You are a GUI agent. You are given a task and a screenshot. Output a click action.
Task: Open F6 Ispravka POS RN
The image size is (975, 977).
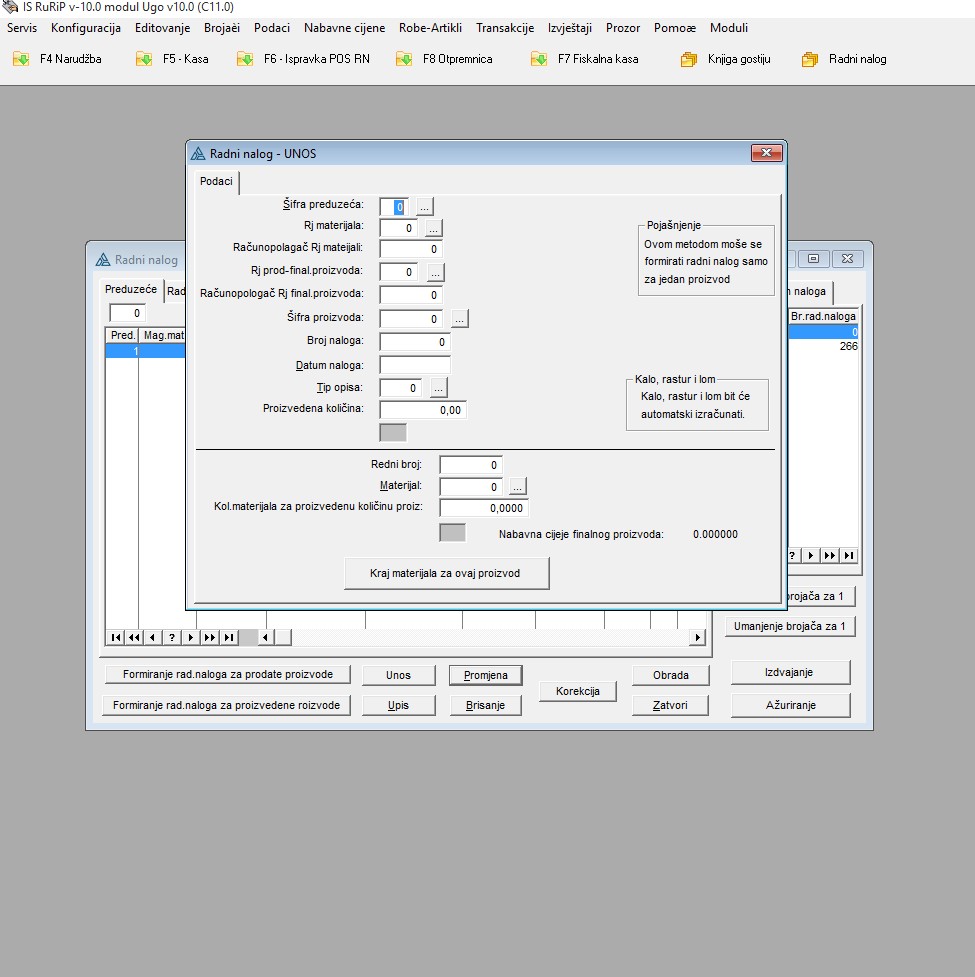click(303, 59)
